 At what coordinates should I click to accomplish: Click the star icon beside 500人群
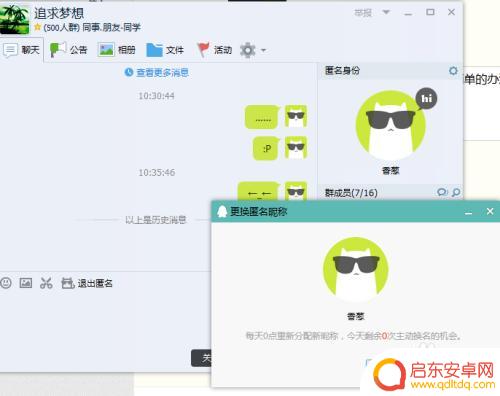pyautogui.click(x=37, y=27)
